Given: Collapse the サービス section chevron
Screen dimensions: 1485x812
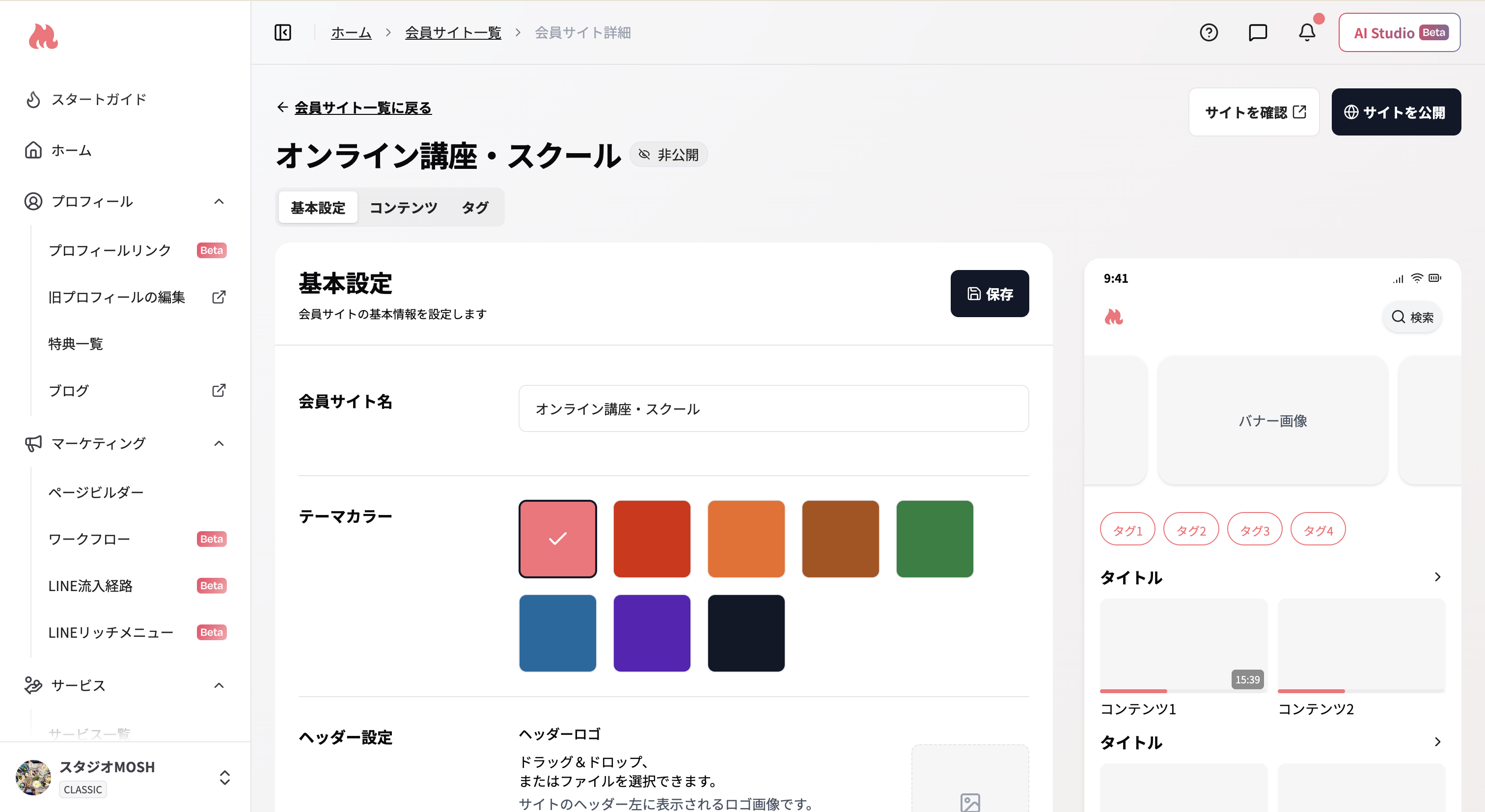Looking at the screenshot, I should click(219, 685).
